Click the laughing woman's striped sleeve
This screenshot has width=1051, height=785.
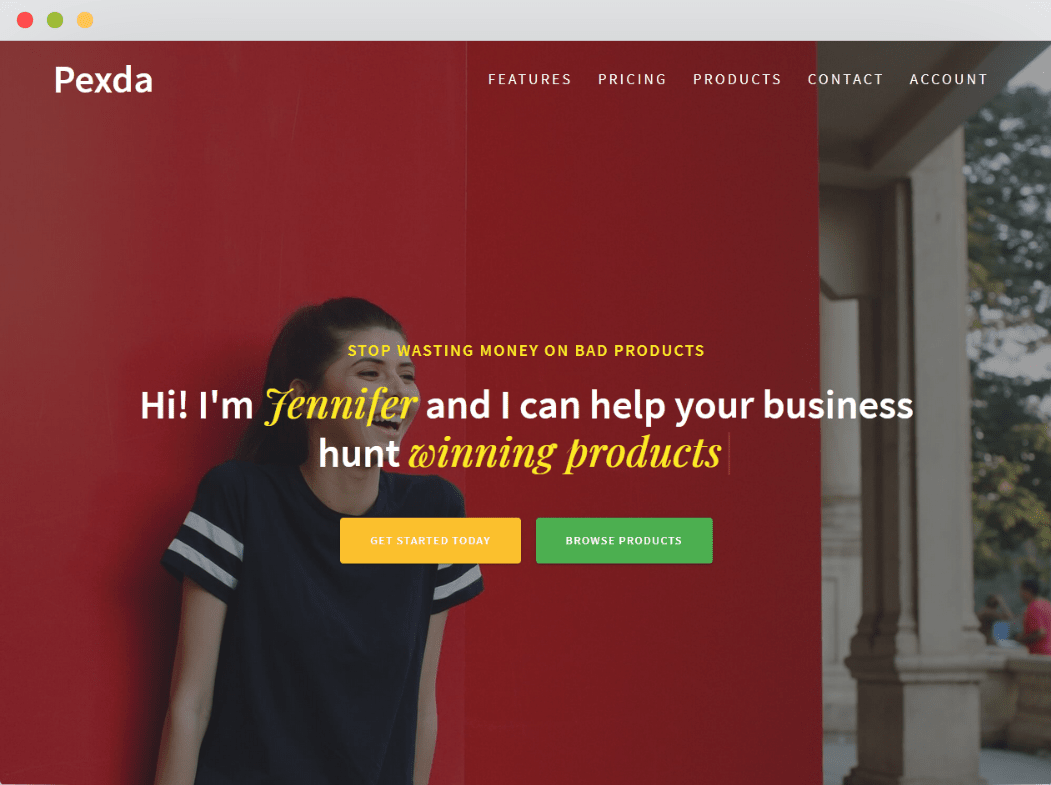click(206, 548)
